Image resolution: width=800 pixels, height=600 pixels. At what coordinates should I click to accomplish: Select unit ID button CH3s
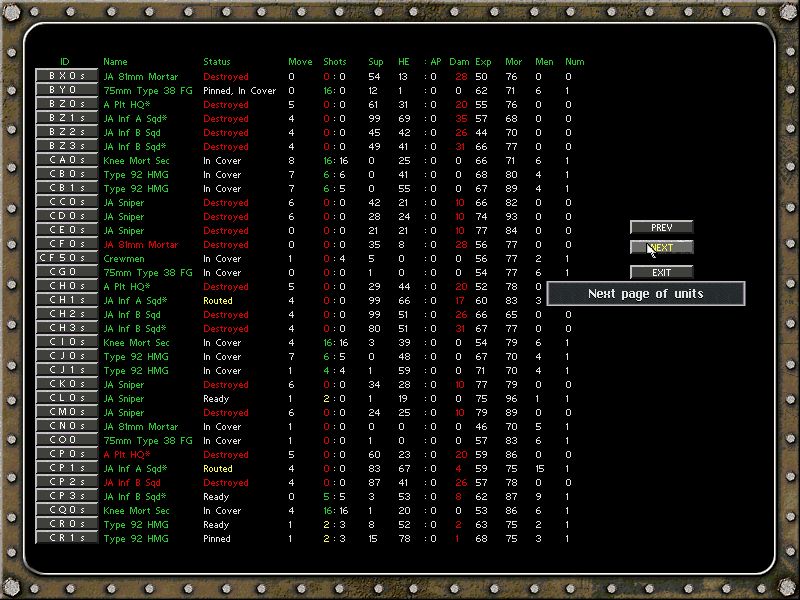pyautogui.click(x=66, y=328)
